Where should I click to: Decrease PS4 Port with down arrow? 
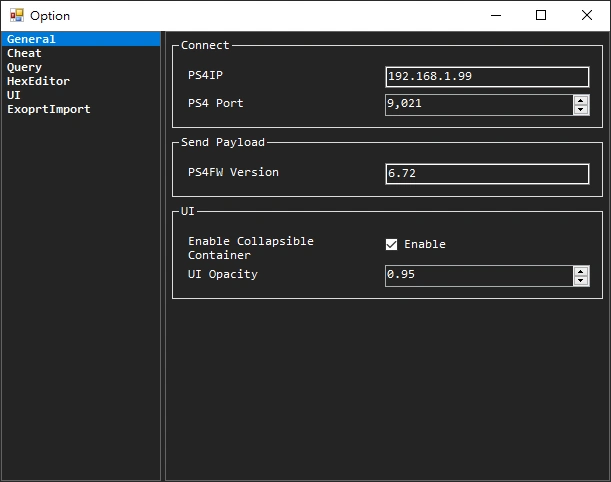click(x=581, y=109)
